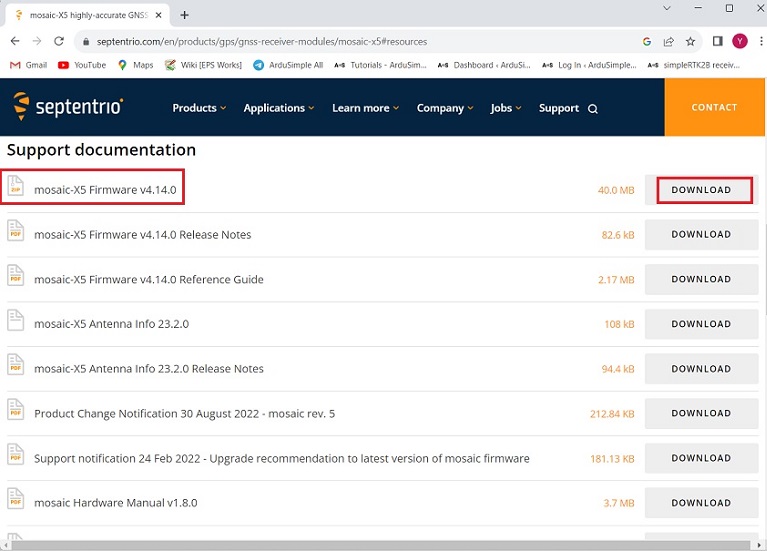Click the Septentrio logo
Viewport: 767px width, 551px height.
coord(69,106)
